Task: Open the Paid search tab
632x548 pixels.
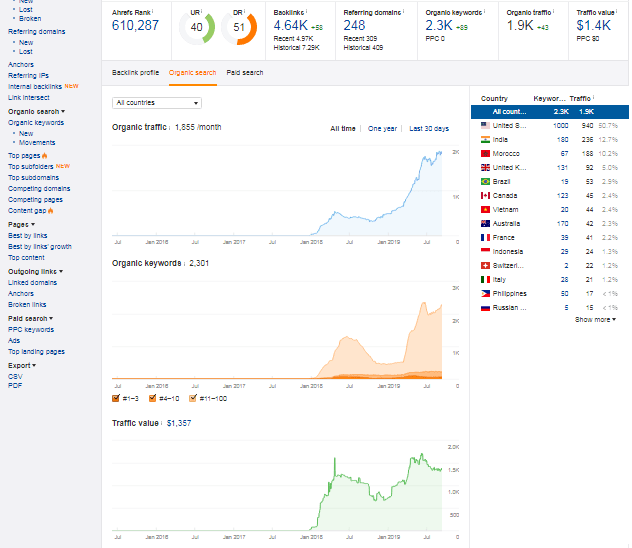Action: 245,73
